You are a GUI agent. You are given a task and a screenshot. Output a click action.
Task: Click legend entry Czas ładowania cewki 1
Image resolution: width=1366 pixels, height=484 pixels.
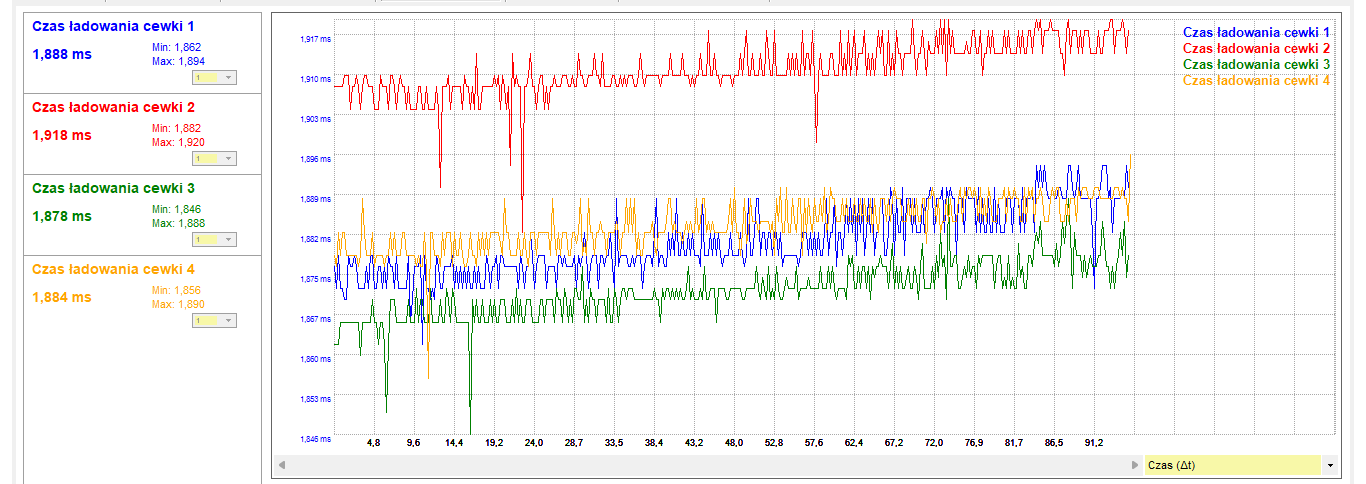(x=1256, y=32)
